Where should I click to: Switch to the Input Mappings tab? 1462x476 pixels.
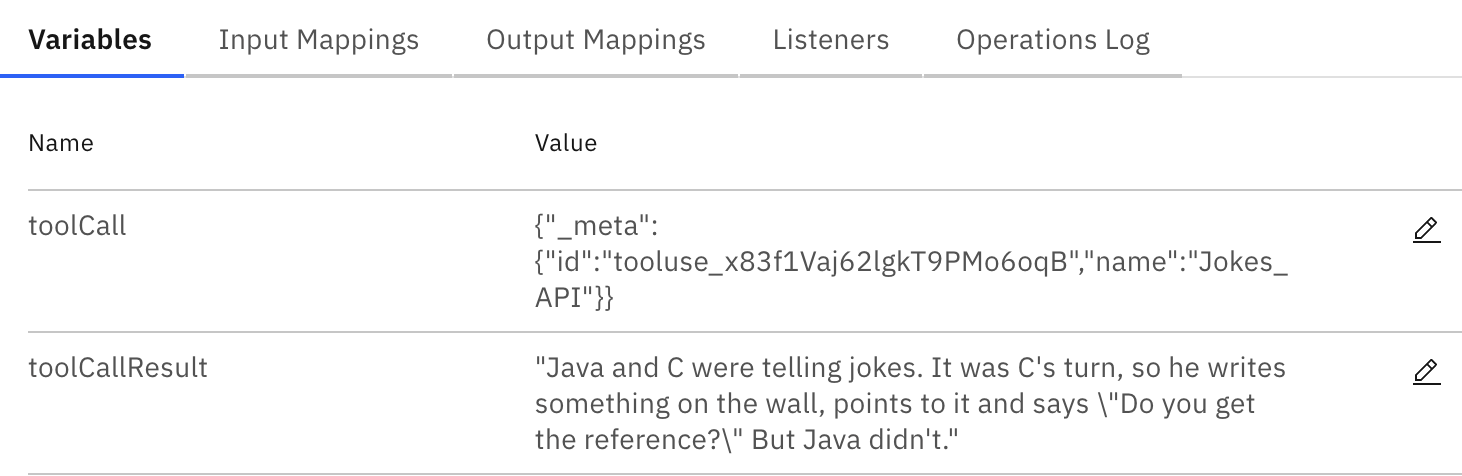[318, 40]
